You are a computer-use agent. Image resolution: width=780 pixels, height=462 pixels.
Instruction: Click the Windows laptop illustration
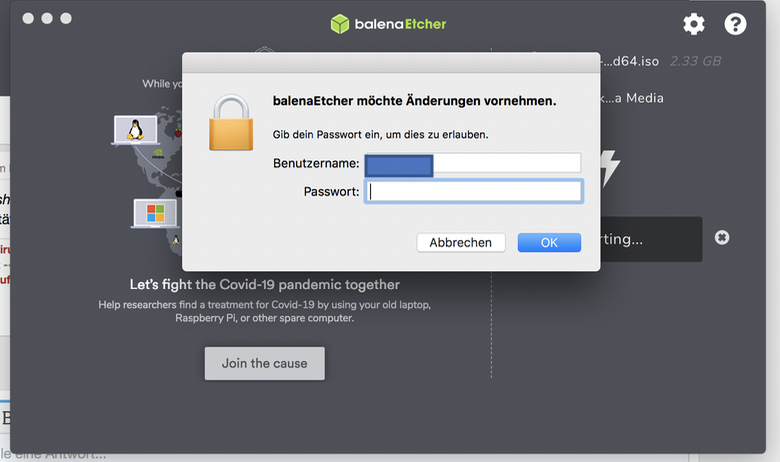155,213
